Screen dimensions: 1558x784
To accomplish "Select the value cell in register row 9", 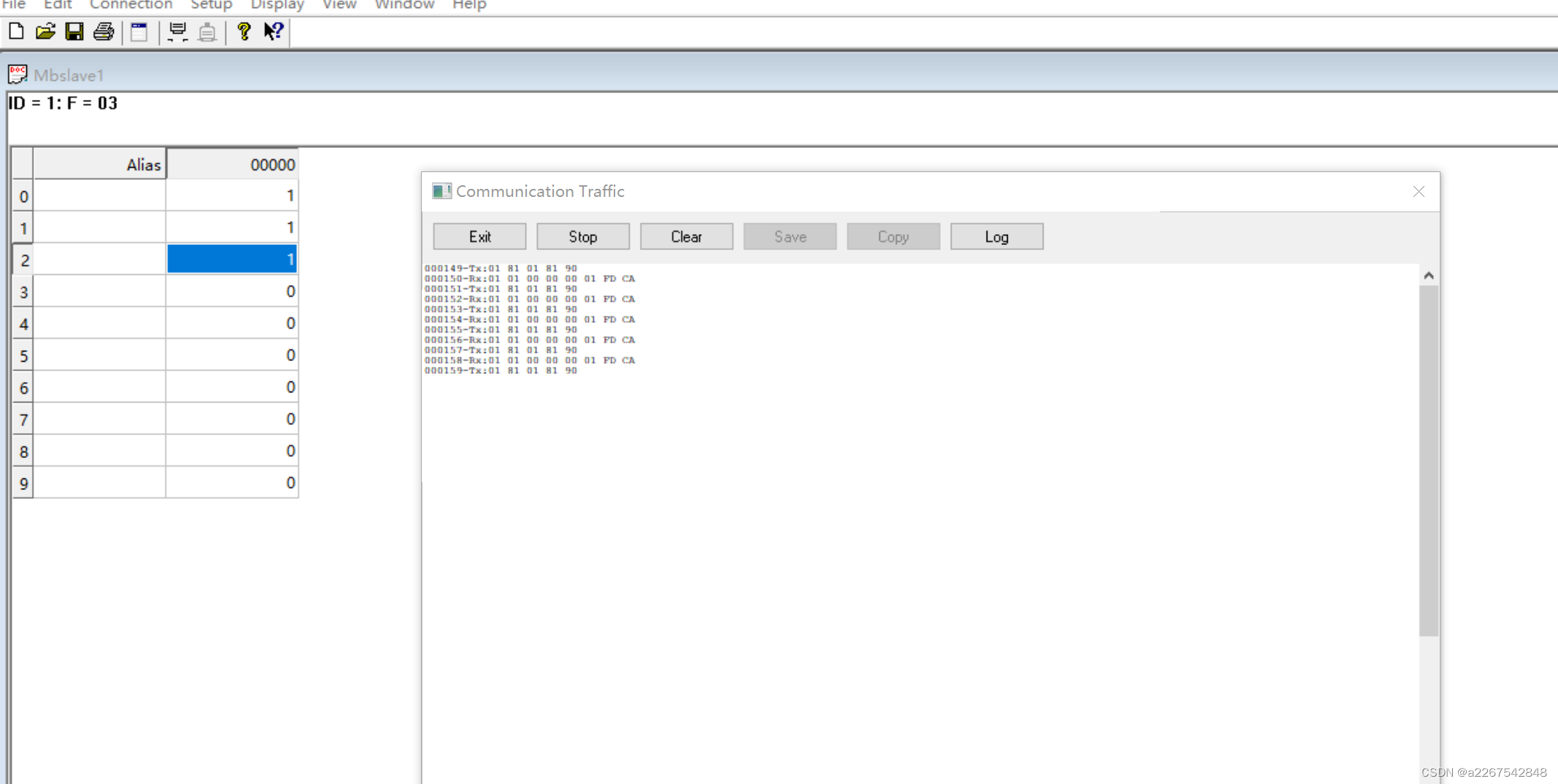I will [x=232, y=483].
